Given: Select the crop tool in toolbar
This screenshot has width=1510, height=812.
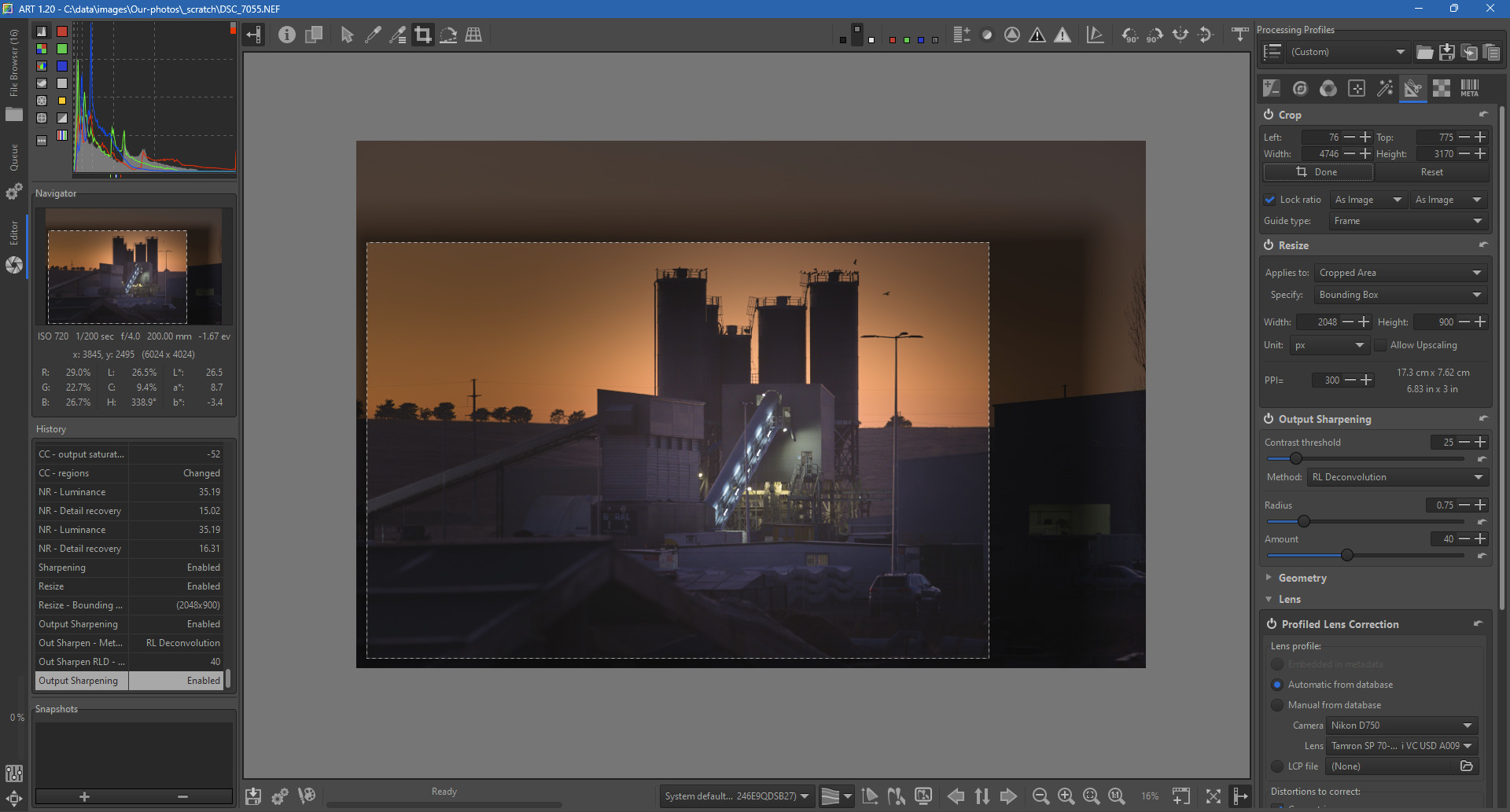Looking at the screenshot, I should 423,35.
